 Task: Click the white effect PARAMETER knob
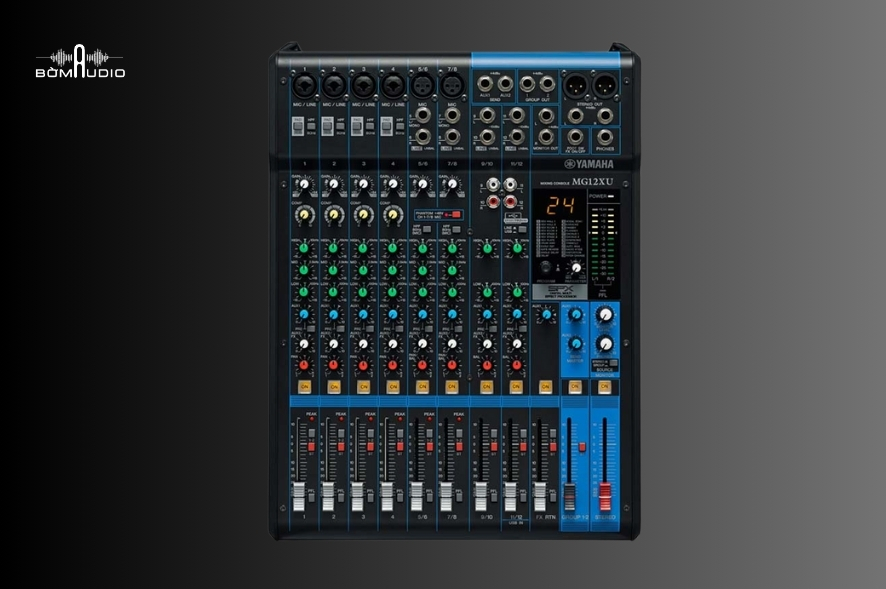(x=576, y=268)
